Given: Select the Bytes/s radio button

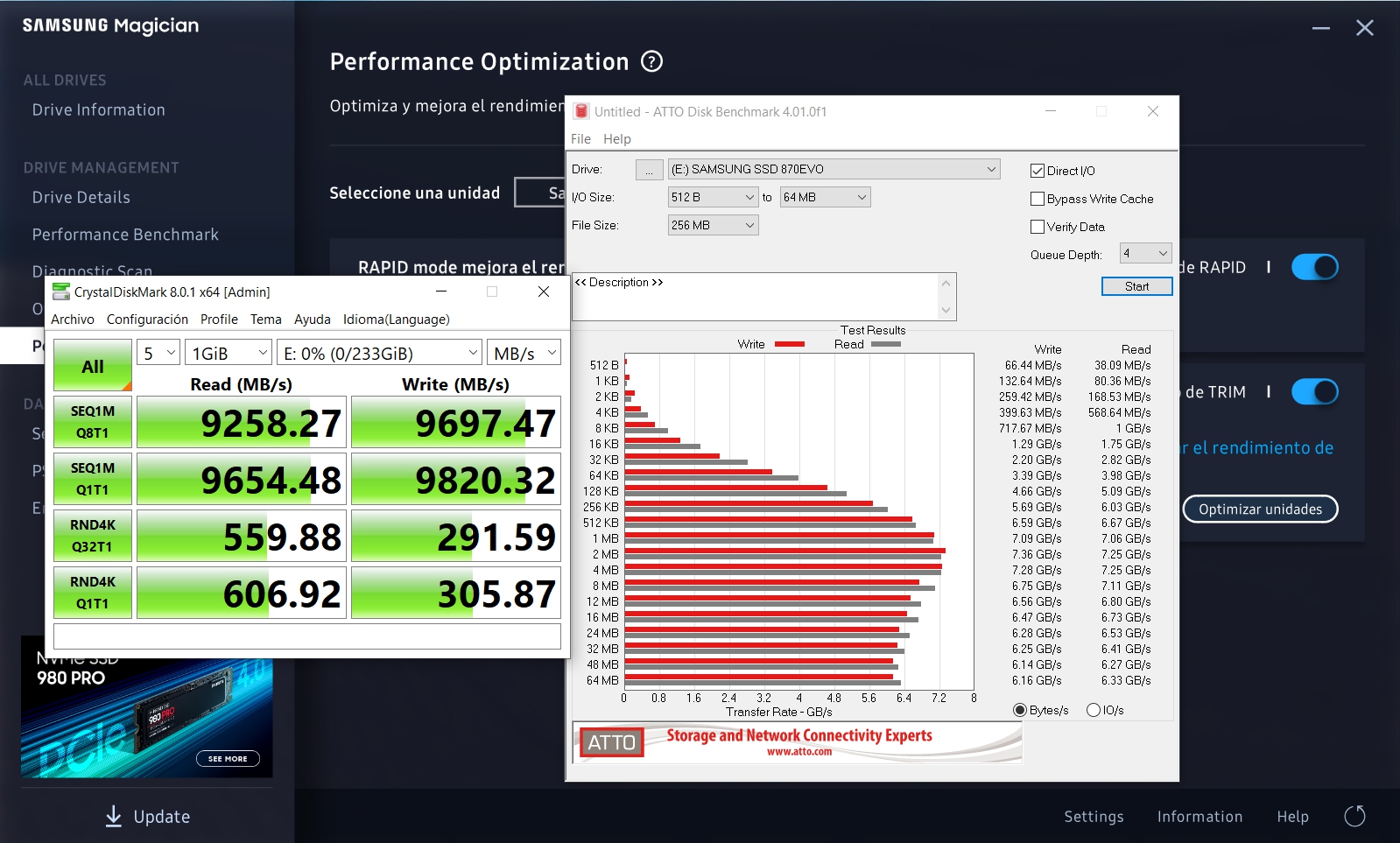Looking at the screenshot, I should tap(1019, 710).
